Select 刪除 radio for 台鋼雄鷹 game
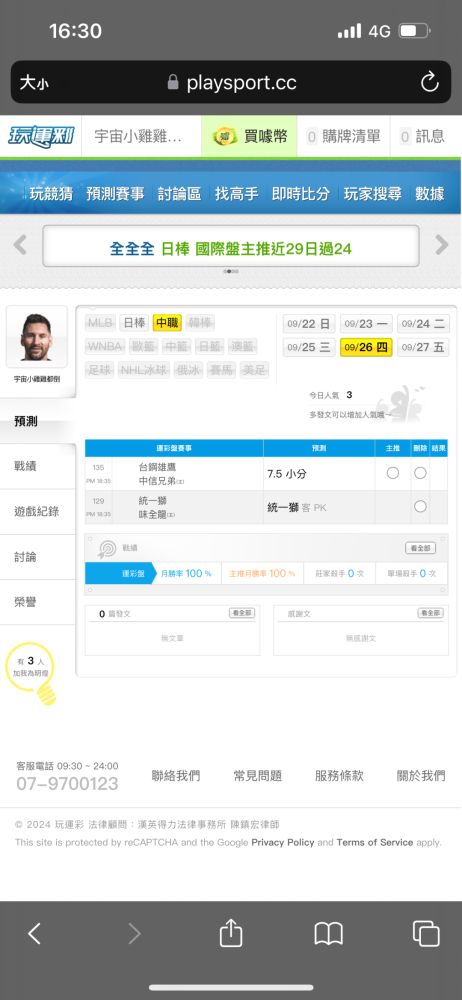 pyautogui.click(x=420, y=473)
